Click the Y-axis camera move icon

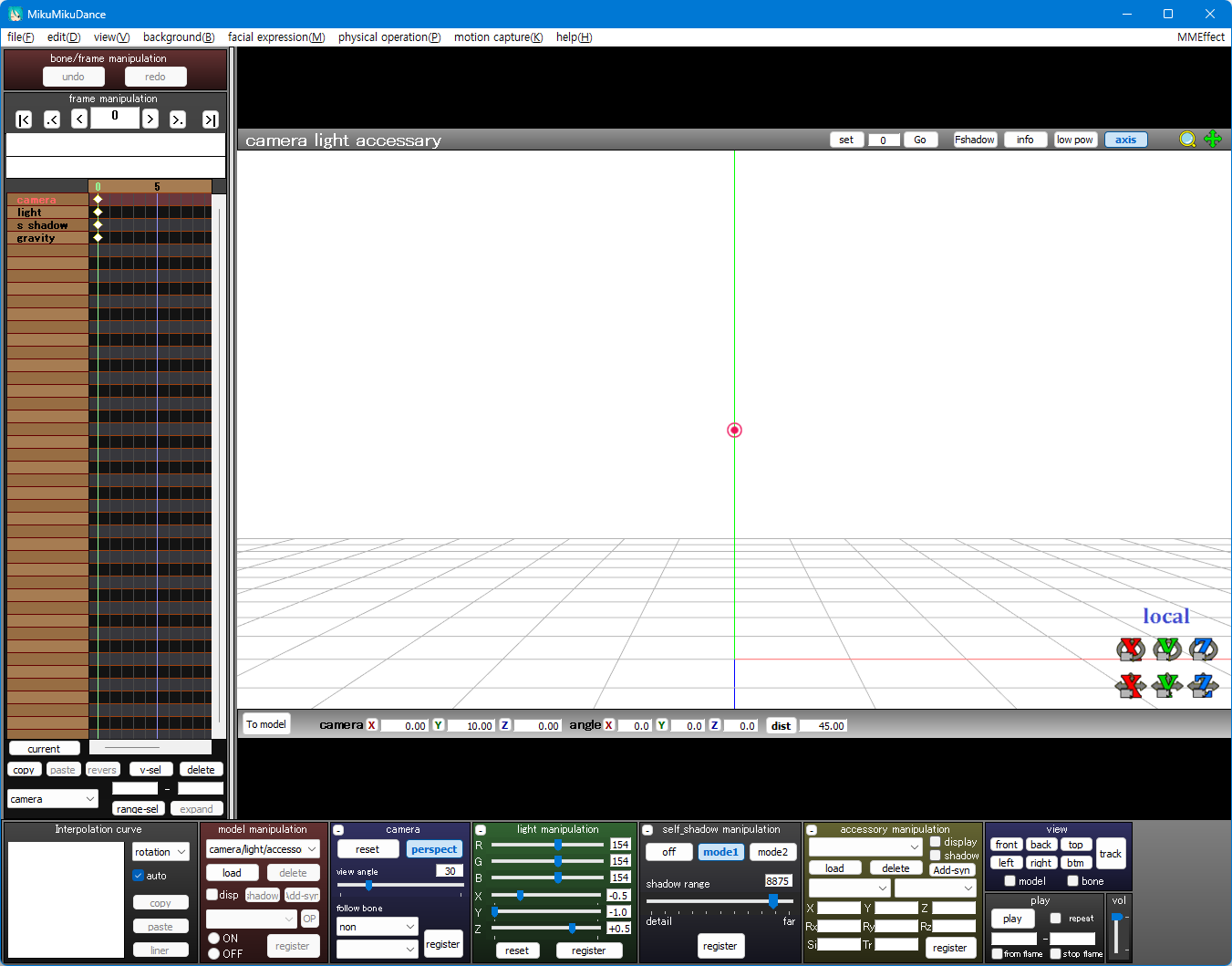1167,685
